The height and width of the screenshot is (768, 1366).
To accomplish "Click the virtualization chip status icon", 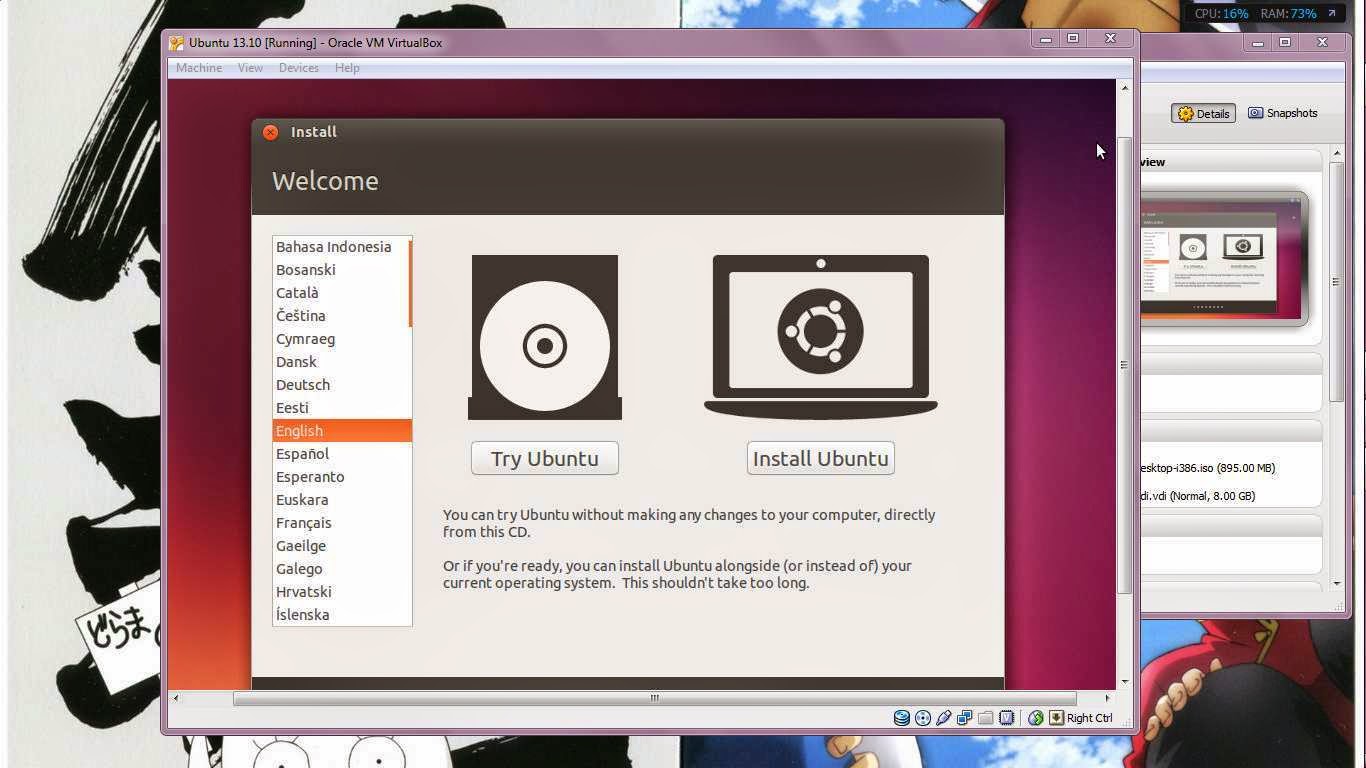I will tap(1007, 718).
